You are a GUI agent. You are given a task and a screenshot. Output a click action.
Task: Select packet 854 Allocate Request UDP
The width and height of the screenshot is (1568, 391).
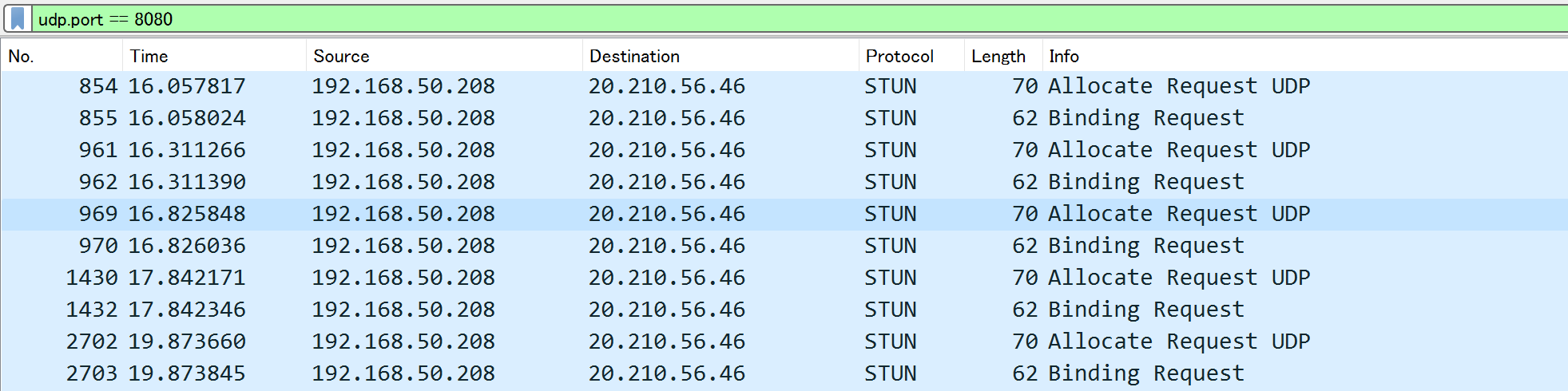click(784, 86)
